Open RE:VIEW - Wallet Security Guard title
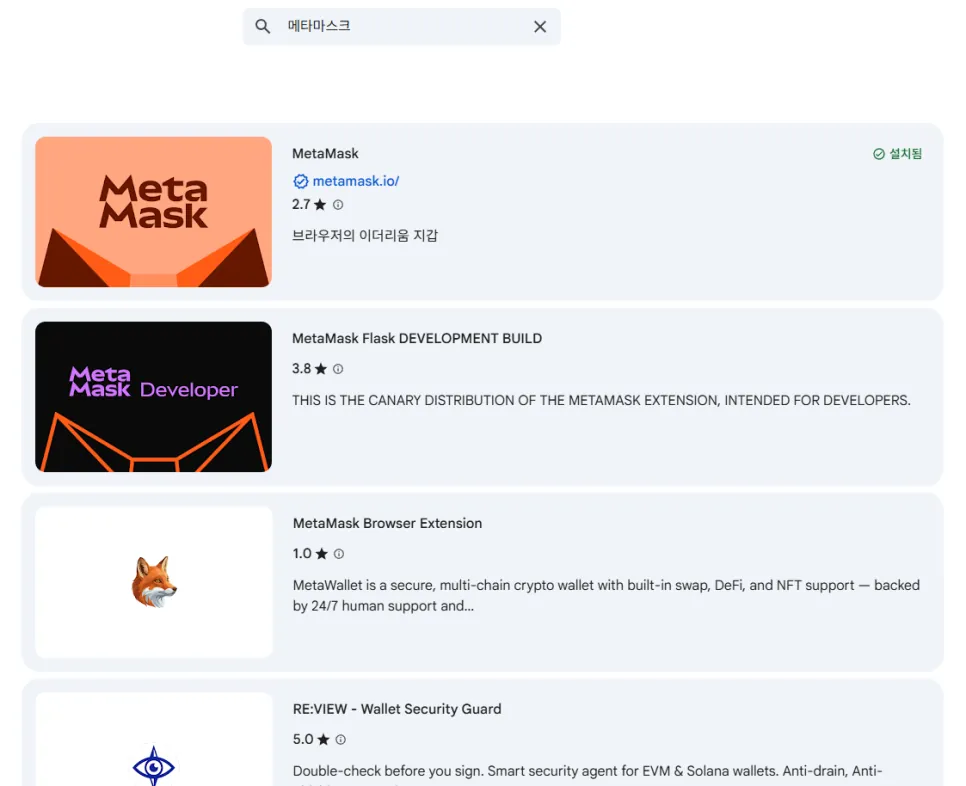 397,709
